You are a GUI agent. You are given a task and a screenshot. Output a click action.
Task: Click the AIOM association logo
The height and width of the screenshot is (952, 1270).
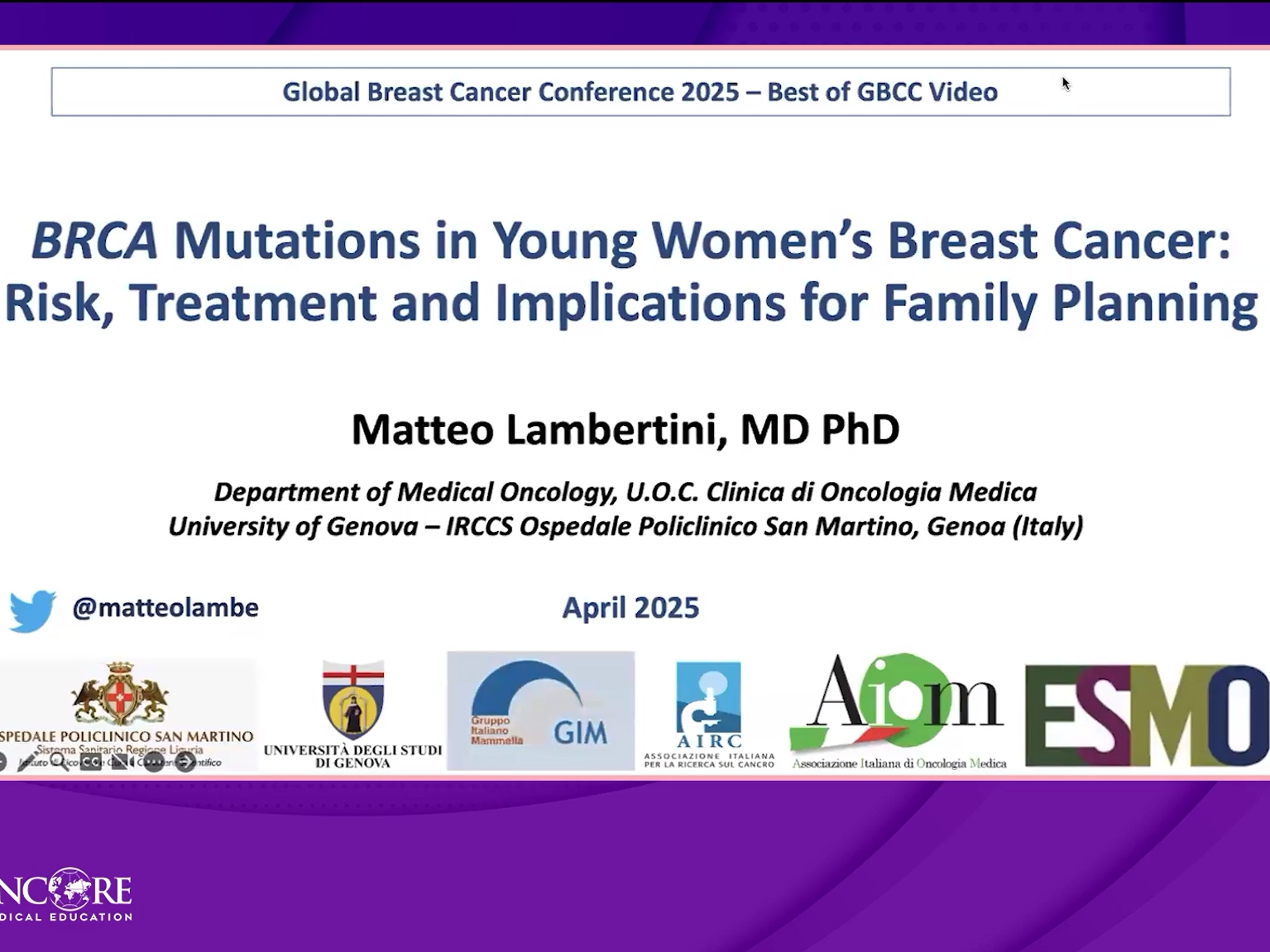pos(899,711)
